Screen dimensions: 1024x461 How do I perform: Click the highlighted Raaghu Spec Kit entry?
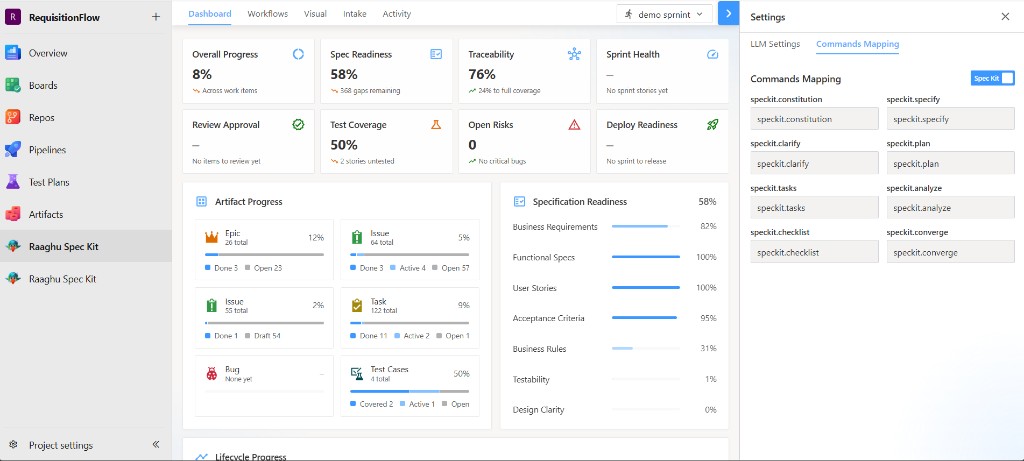[x=86, y=246]
